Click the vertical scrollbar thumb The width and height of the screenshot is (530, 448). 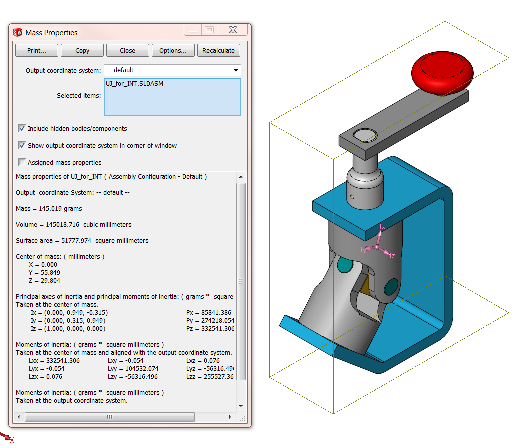click(241, 281)
